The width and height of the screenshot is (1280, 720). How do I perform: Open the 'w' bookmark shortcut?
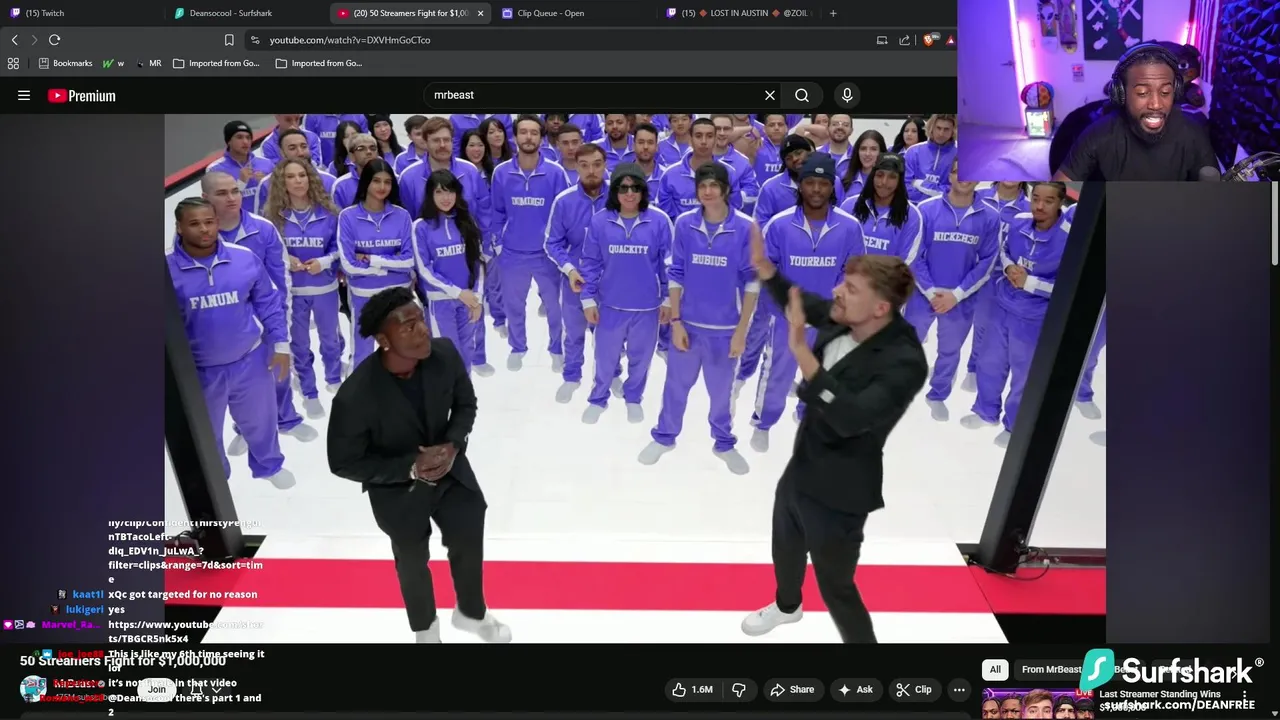point(113,63)
